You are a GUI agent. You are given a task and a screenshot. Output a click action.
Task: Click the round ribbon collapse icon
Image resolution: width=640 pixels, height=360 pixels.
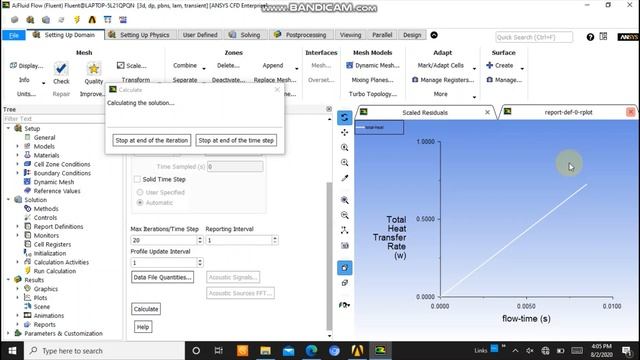pos(434,35)
